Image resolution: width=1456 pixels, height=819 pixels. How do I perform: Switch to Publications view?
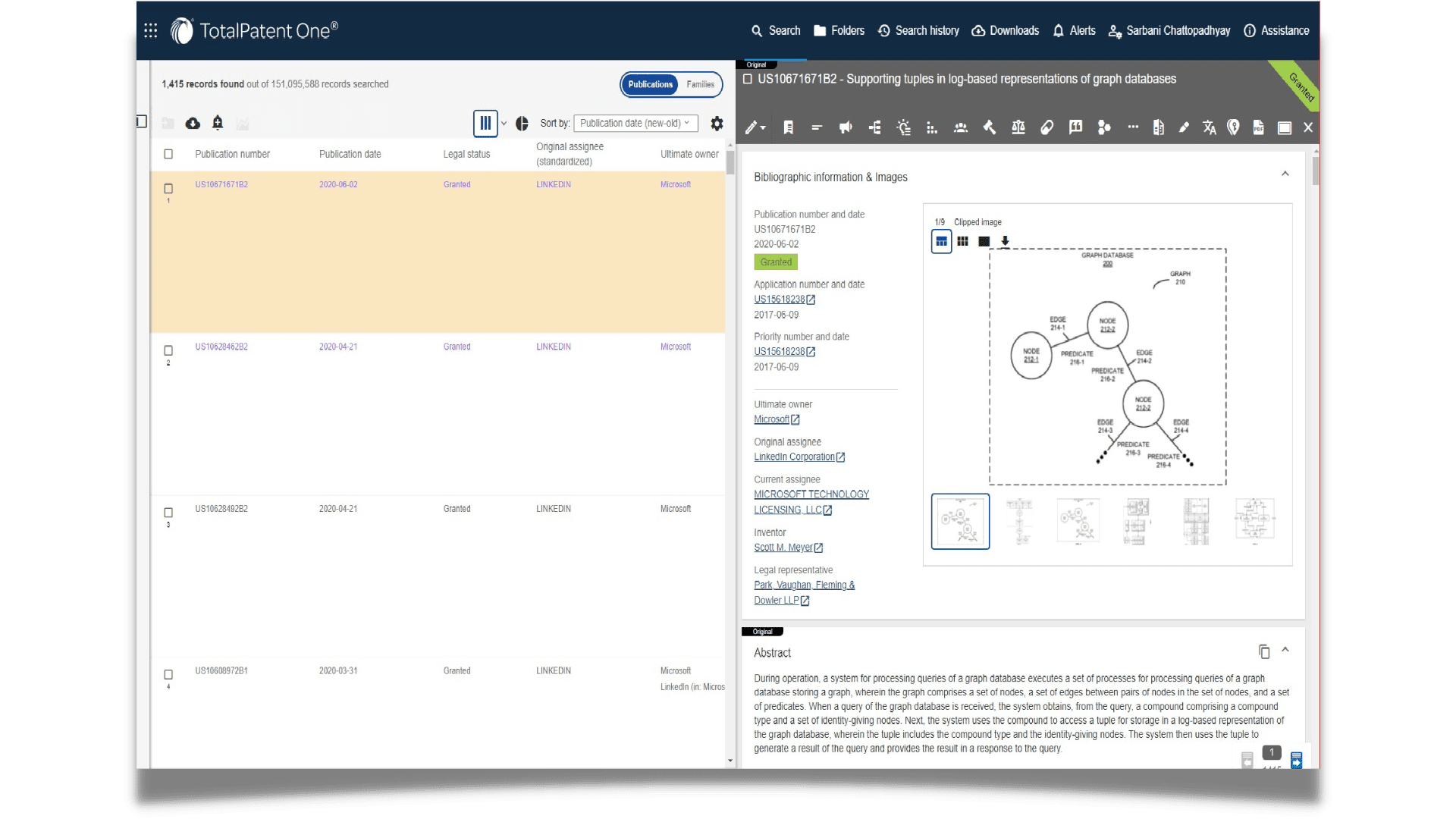click(x=650, y=84)
